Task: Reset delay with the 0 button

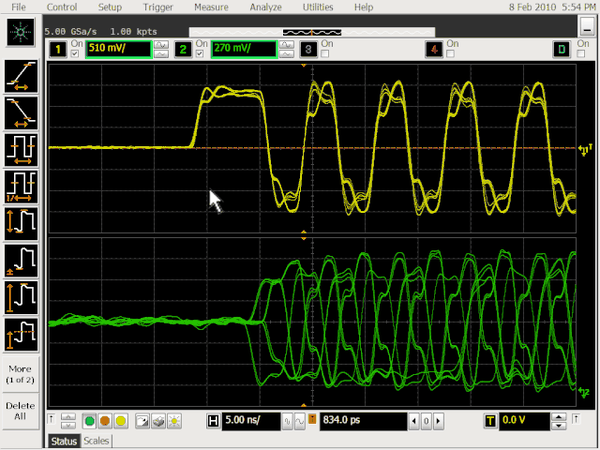Action: (x=426, y=421)
